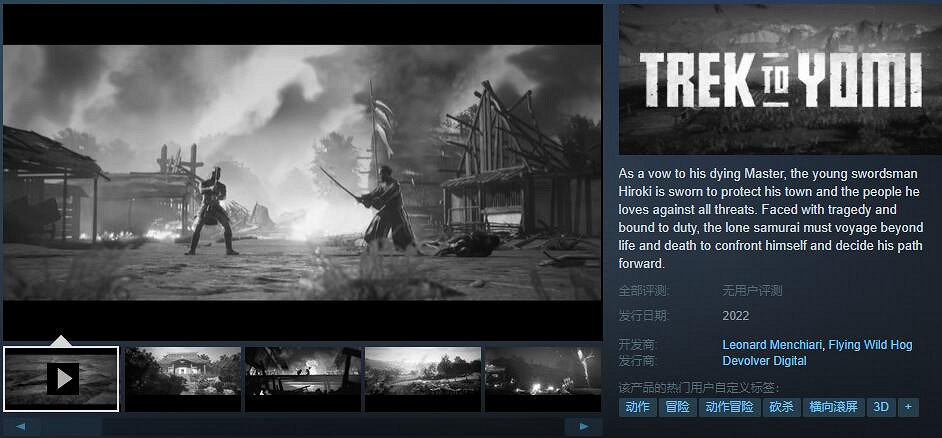Open the Flying Wild Hog developer link
The image size is (942, 438).
[871, 345]
